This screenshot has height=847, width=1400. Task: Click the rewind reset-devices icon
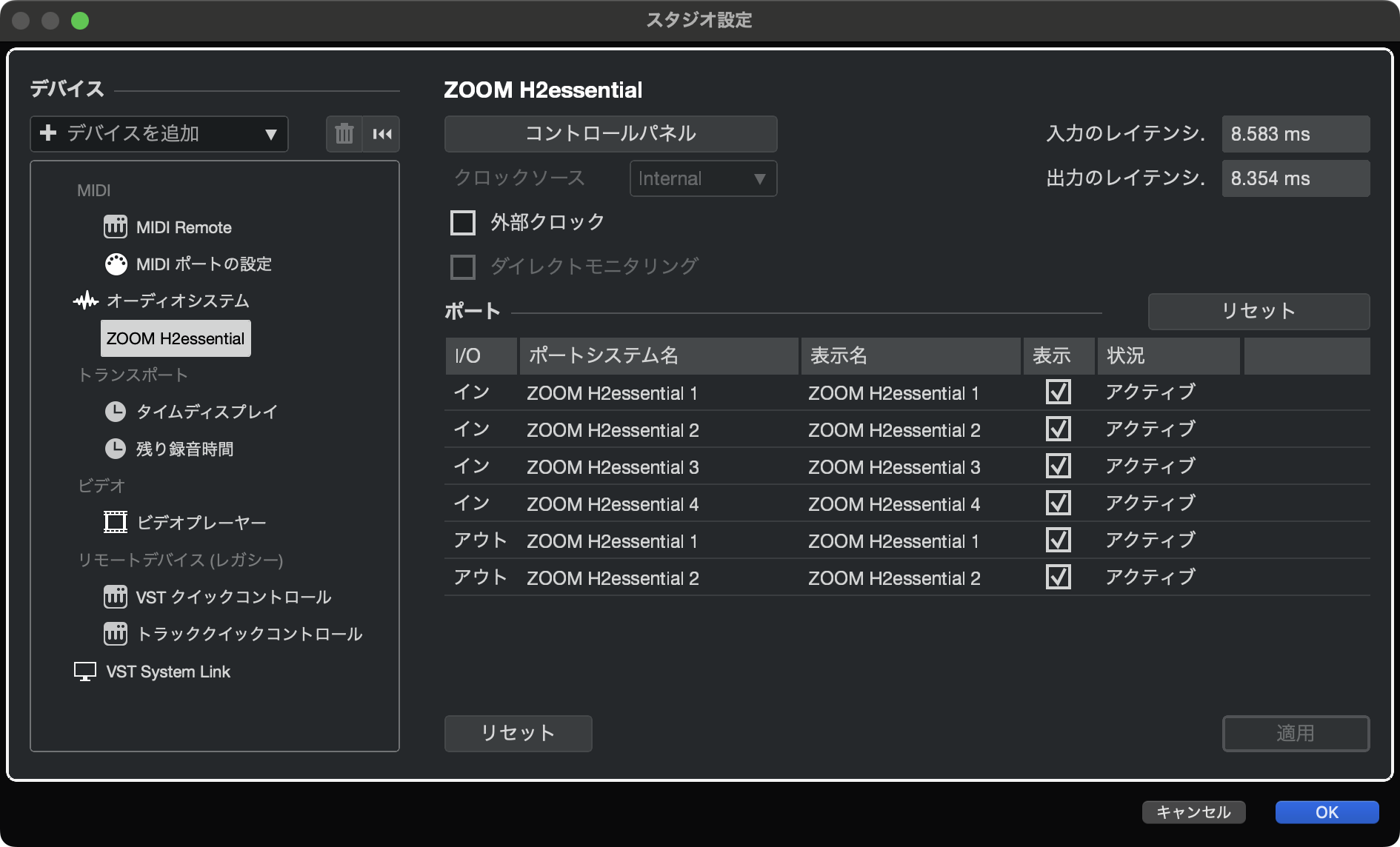tap(382, 134)
